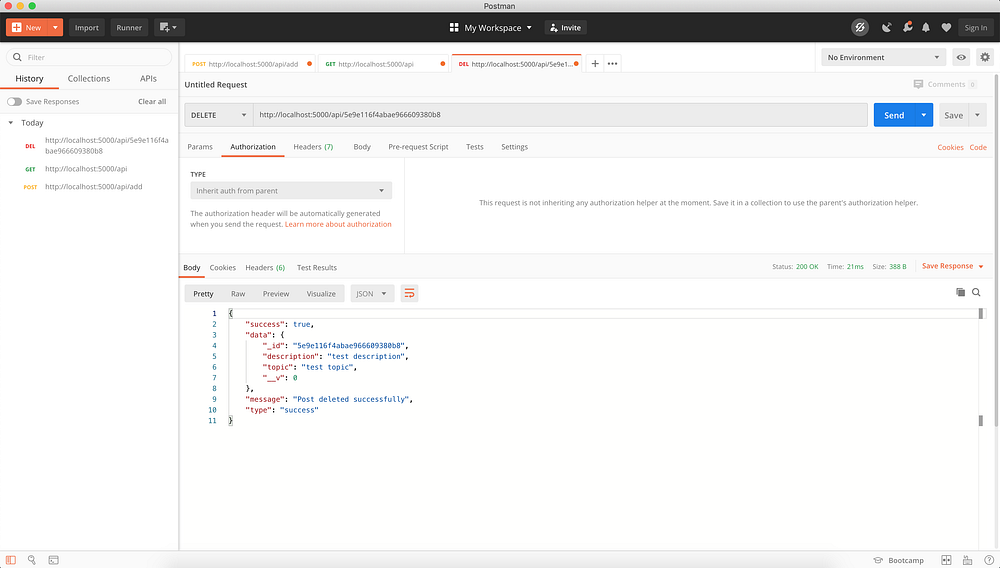Switch to the Collections sidebar tab

(89, 78)
